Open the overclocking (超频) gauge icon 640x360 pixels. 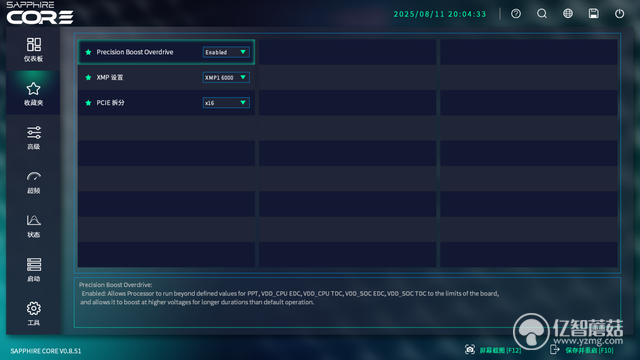[33, 176]
